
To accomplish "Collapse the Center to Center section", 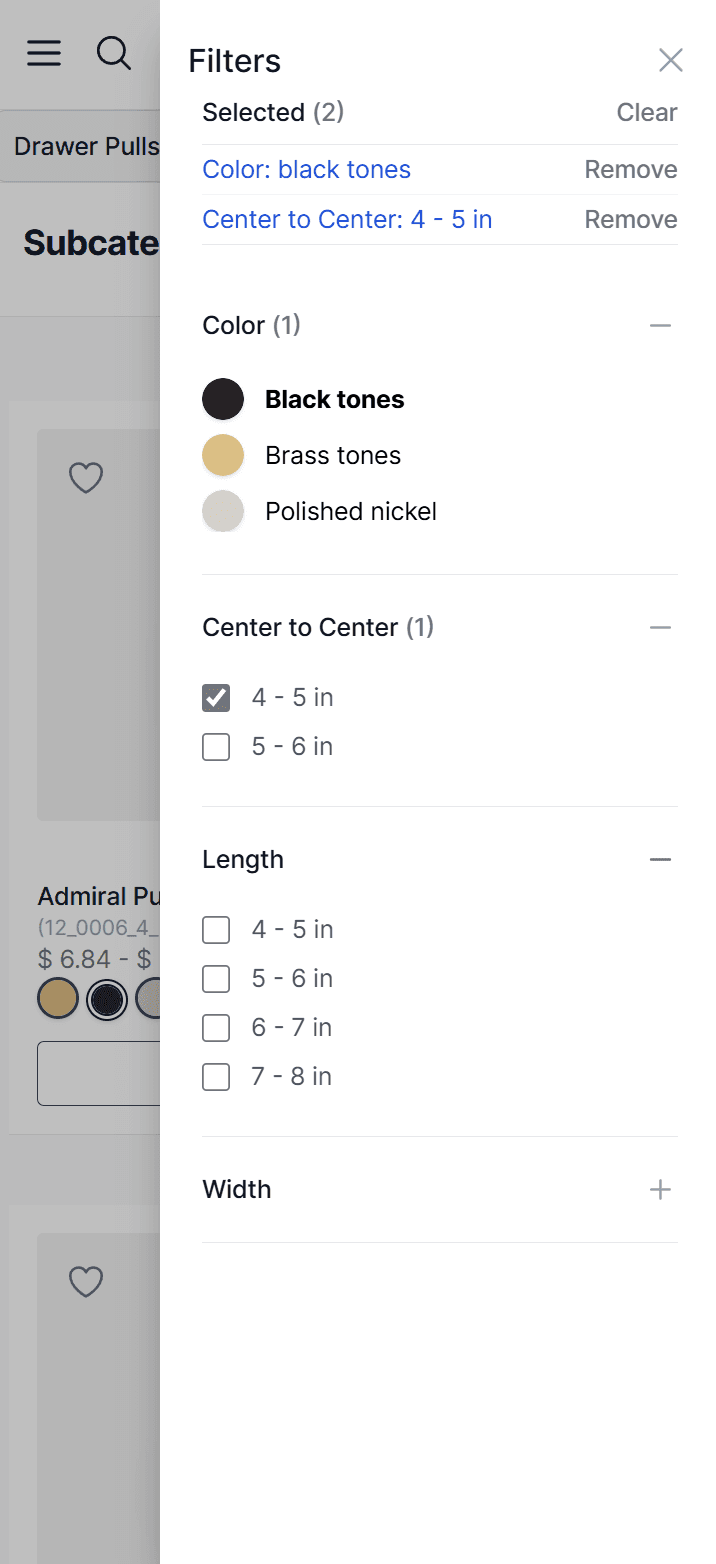I will click(x=660, y=627).
